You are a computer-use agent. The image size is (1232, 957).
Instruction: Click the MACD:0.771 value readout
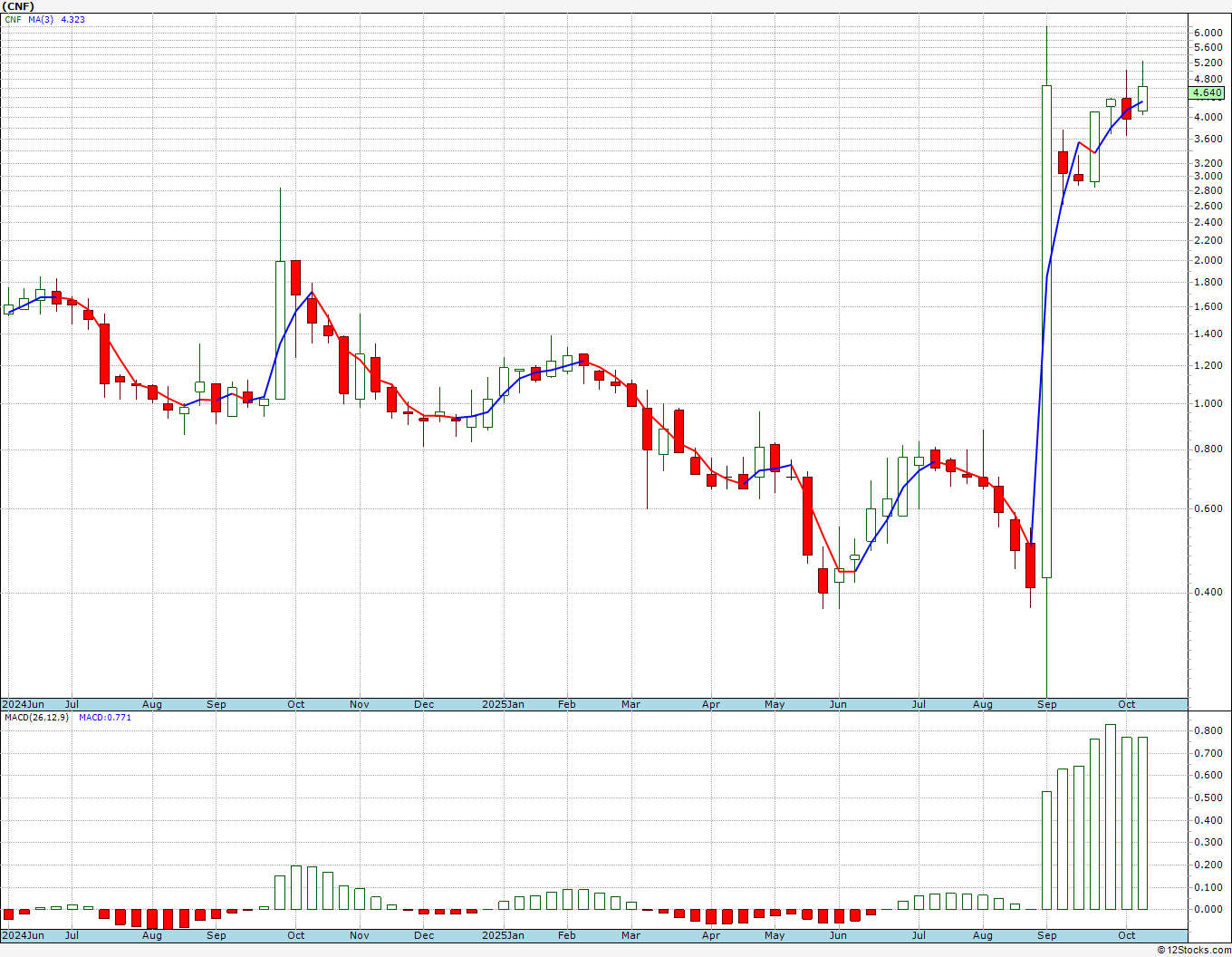[105, 718]
